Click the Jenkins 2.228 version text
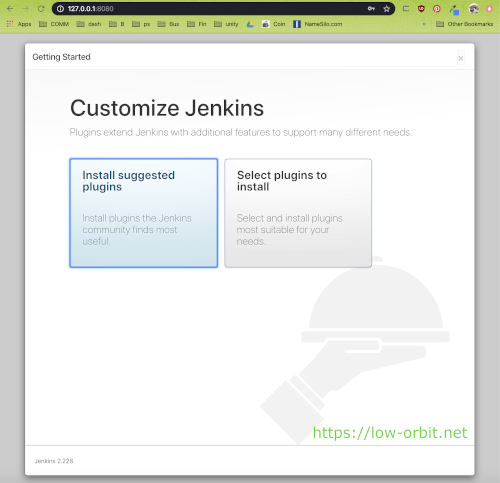Screen dimensions: 500x483 [54, 461]
